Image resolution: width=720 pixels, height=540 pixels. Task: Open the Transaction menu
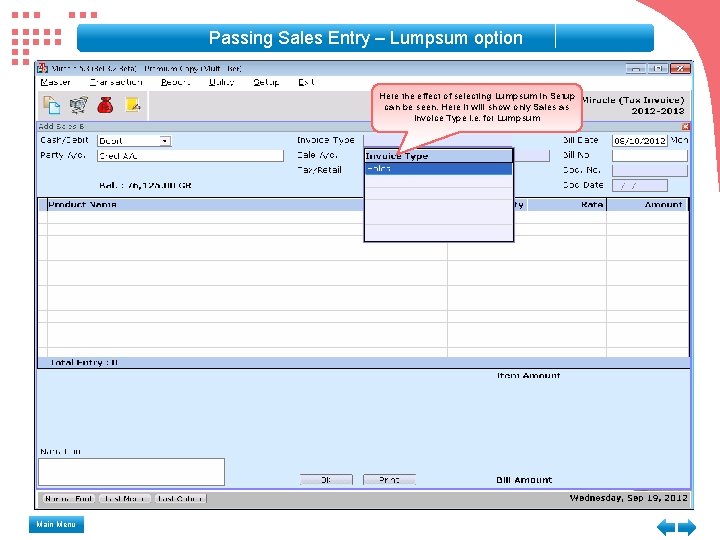[116, 82]
